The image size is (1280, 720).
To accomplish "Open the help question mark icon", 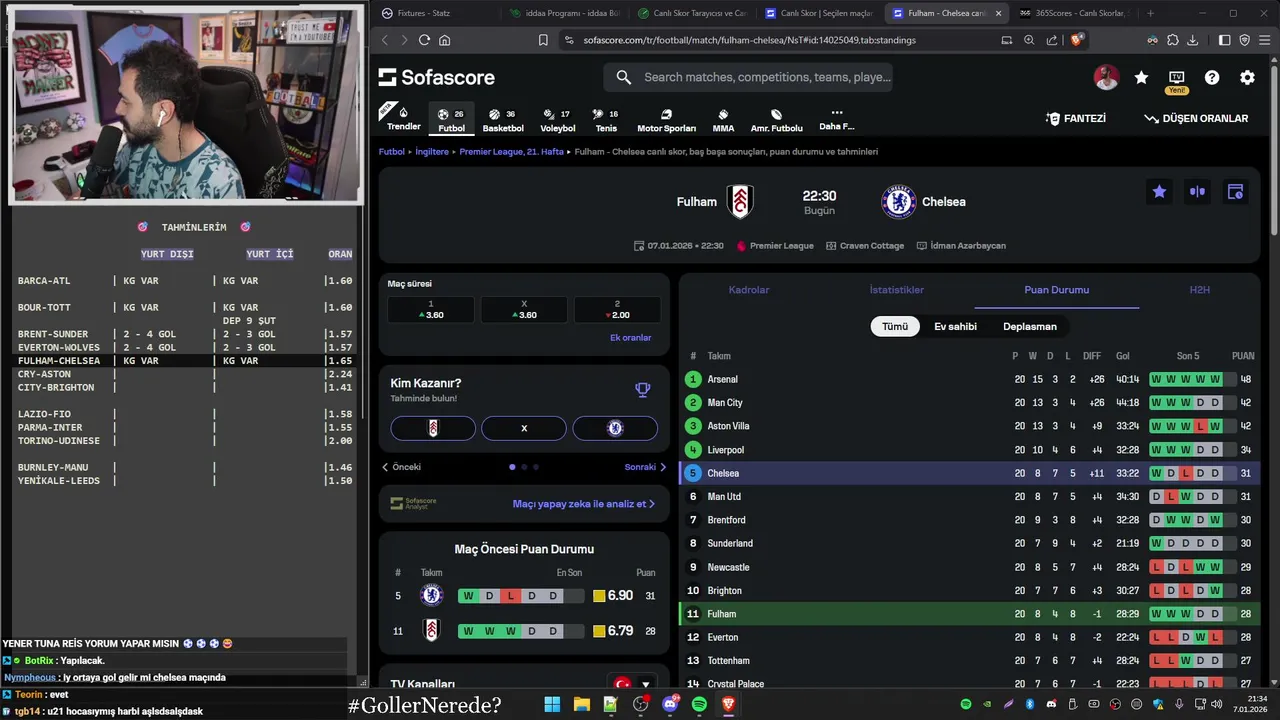I will click(1212, 77).
